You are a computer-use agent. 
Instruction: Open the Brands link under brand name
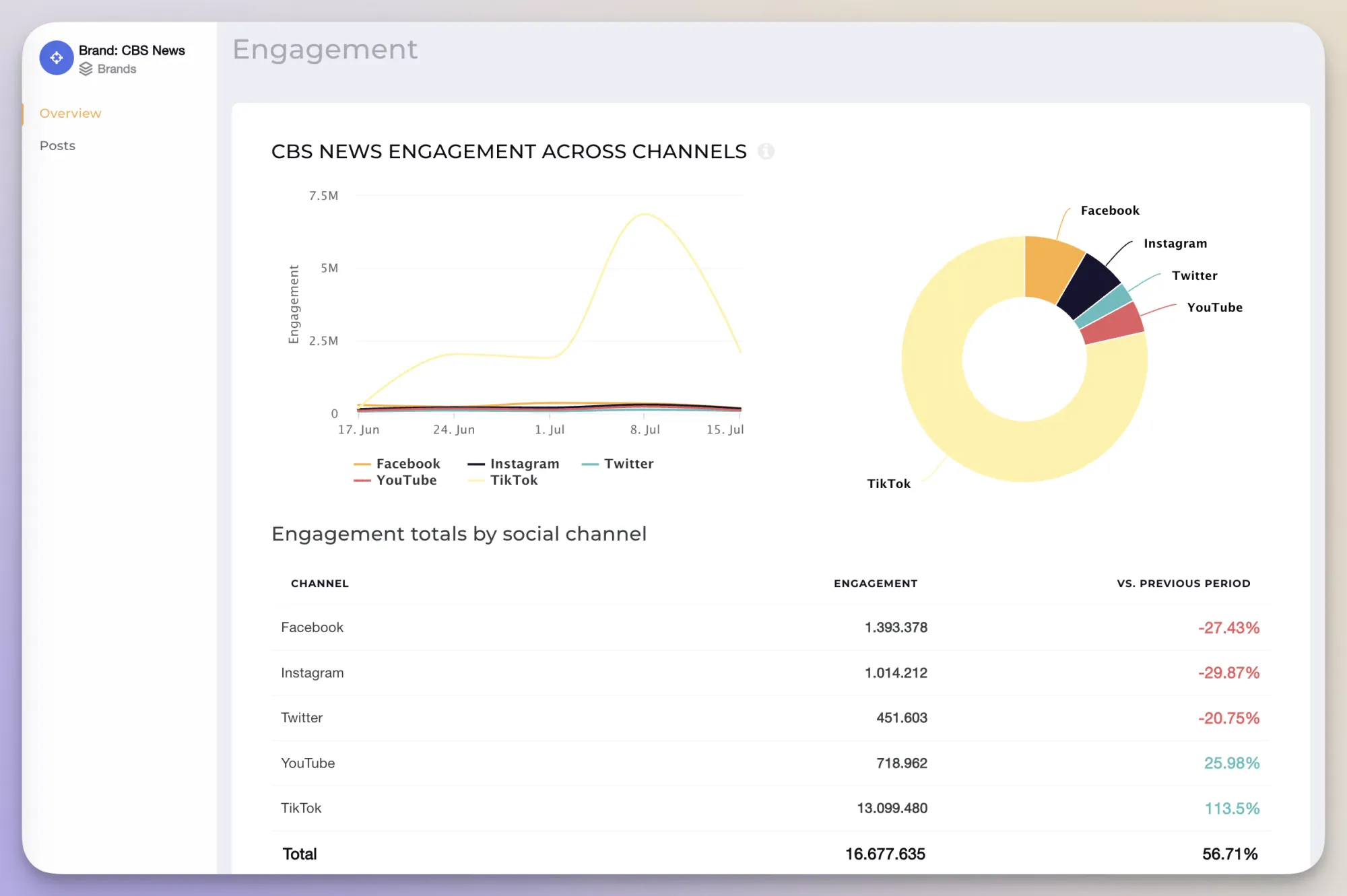click(117, 69)
